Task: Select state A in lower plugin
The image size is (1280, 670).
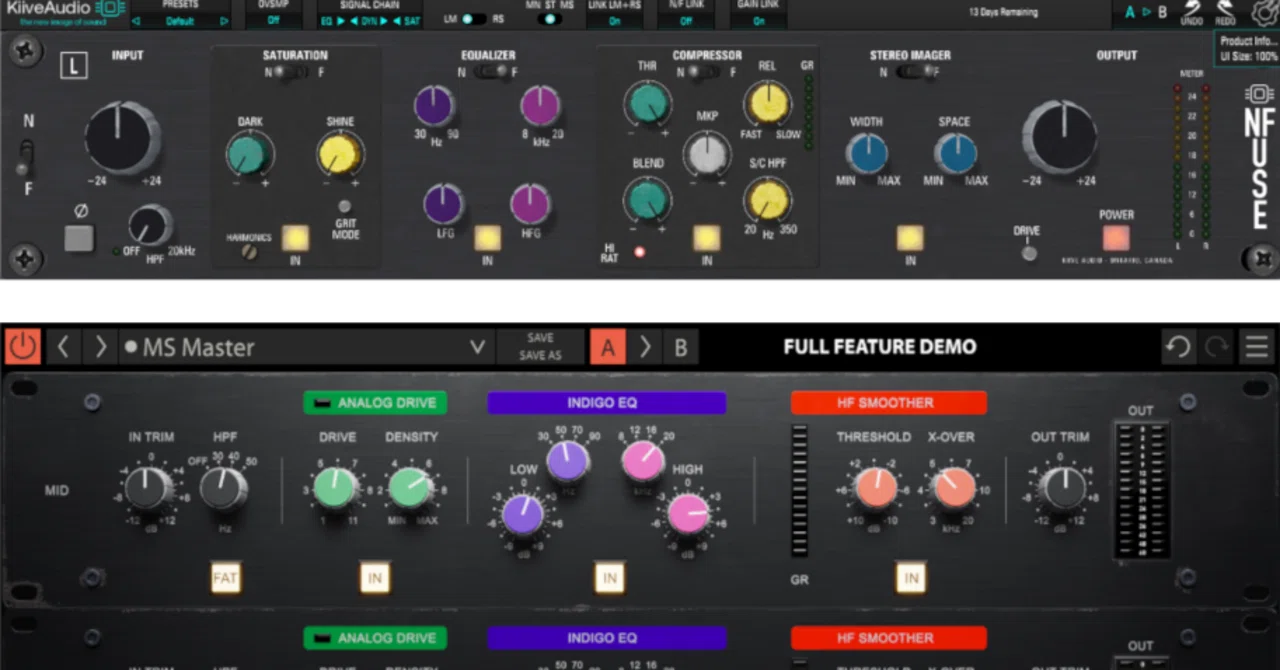Action: 607,347
